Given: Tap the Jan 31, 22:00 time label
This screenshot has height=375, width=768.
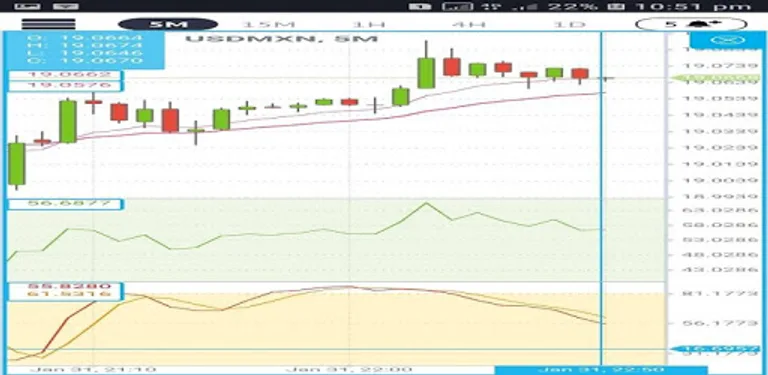Looking at the screenshot, I should pyautogui.click(x=349, y=370).
